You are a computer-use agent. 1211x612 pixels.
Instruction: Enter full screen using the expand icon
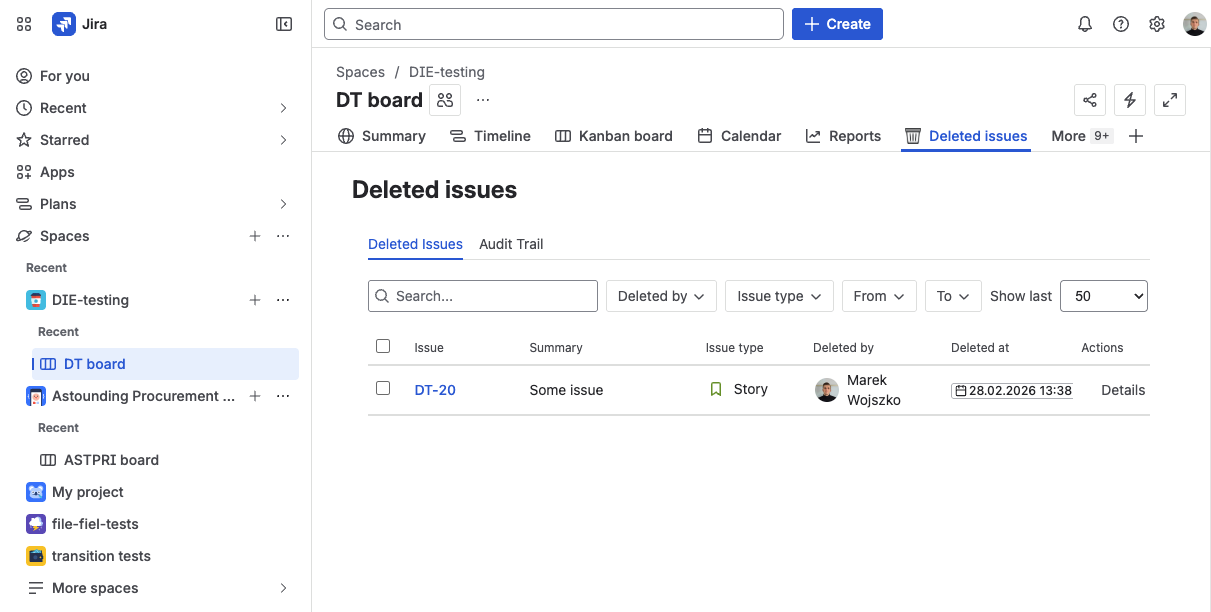(1170, 100)
